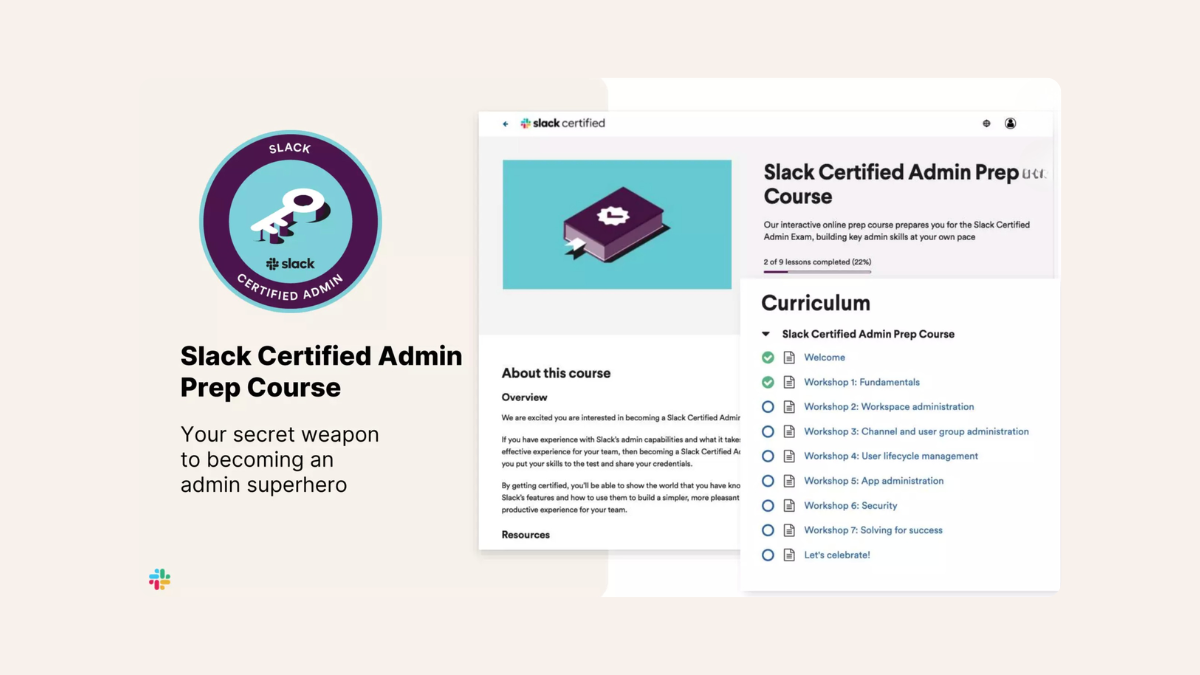This screenshot has width=1200, height=675.
Task: Open Workshop 1: Fundamentals lesson
Action: click(x=862, y=382)
